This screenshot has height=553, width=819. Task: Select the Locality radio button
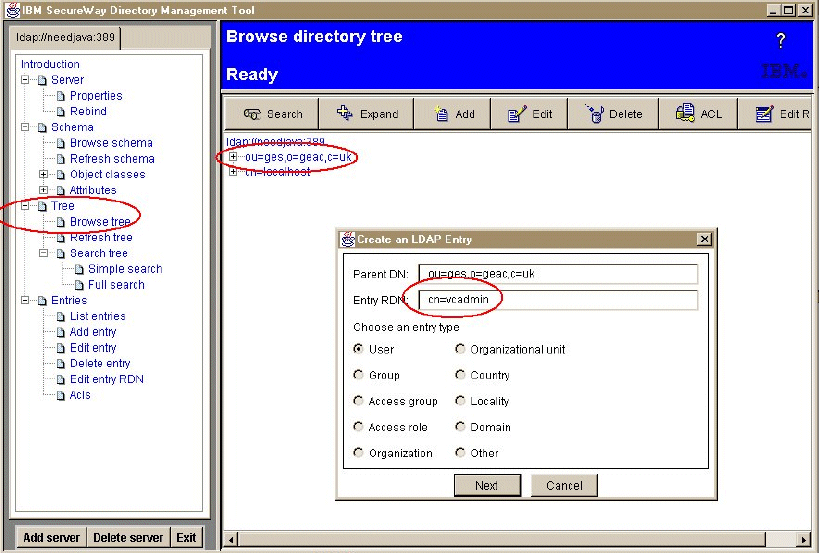coord(460,401)
